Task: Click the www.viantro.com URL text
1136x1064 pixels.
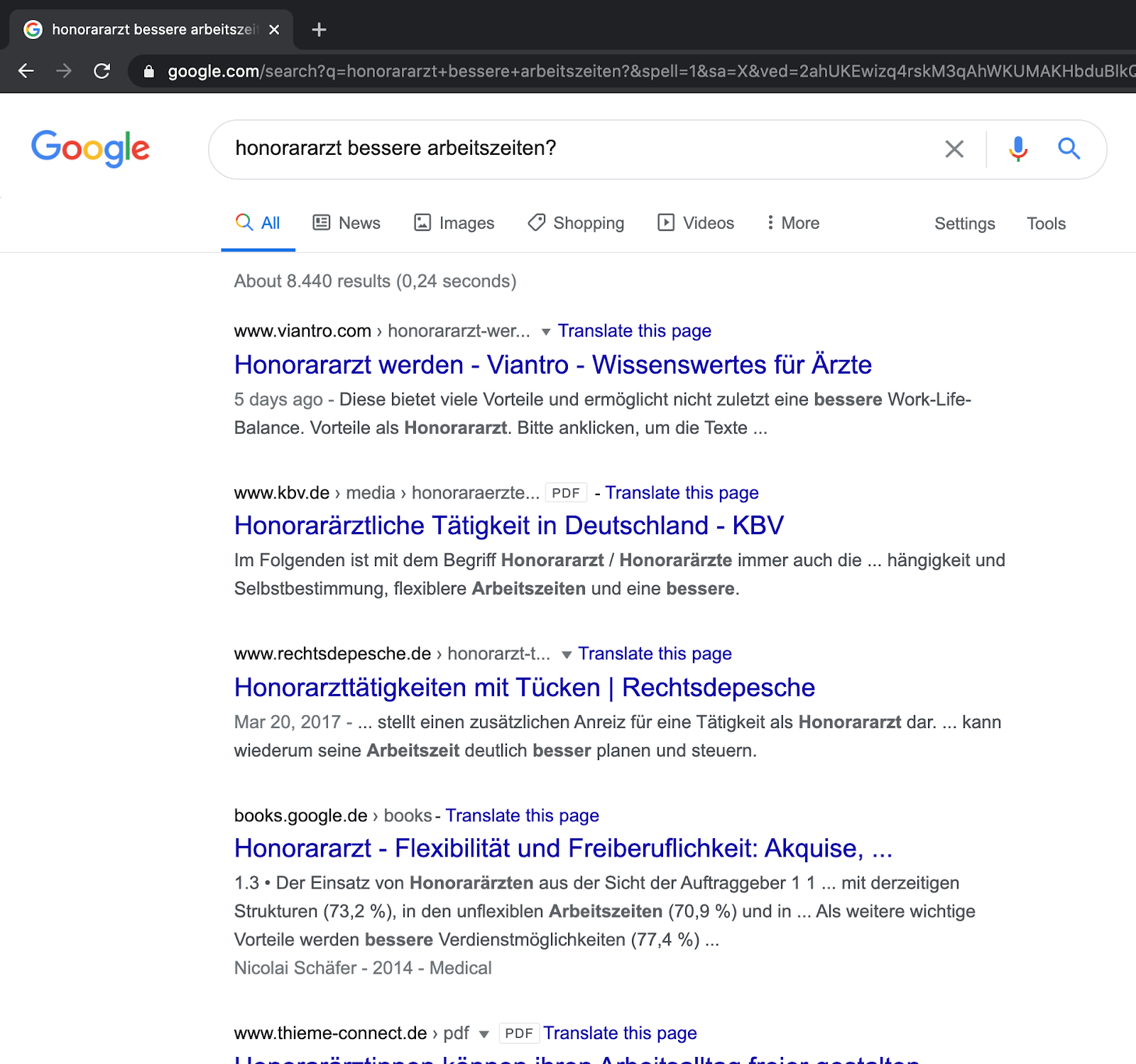Action: click(302, 331)
